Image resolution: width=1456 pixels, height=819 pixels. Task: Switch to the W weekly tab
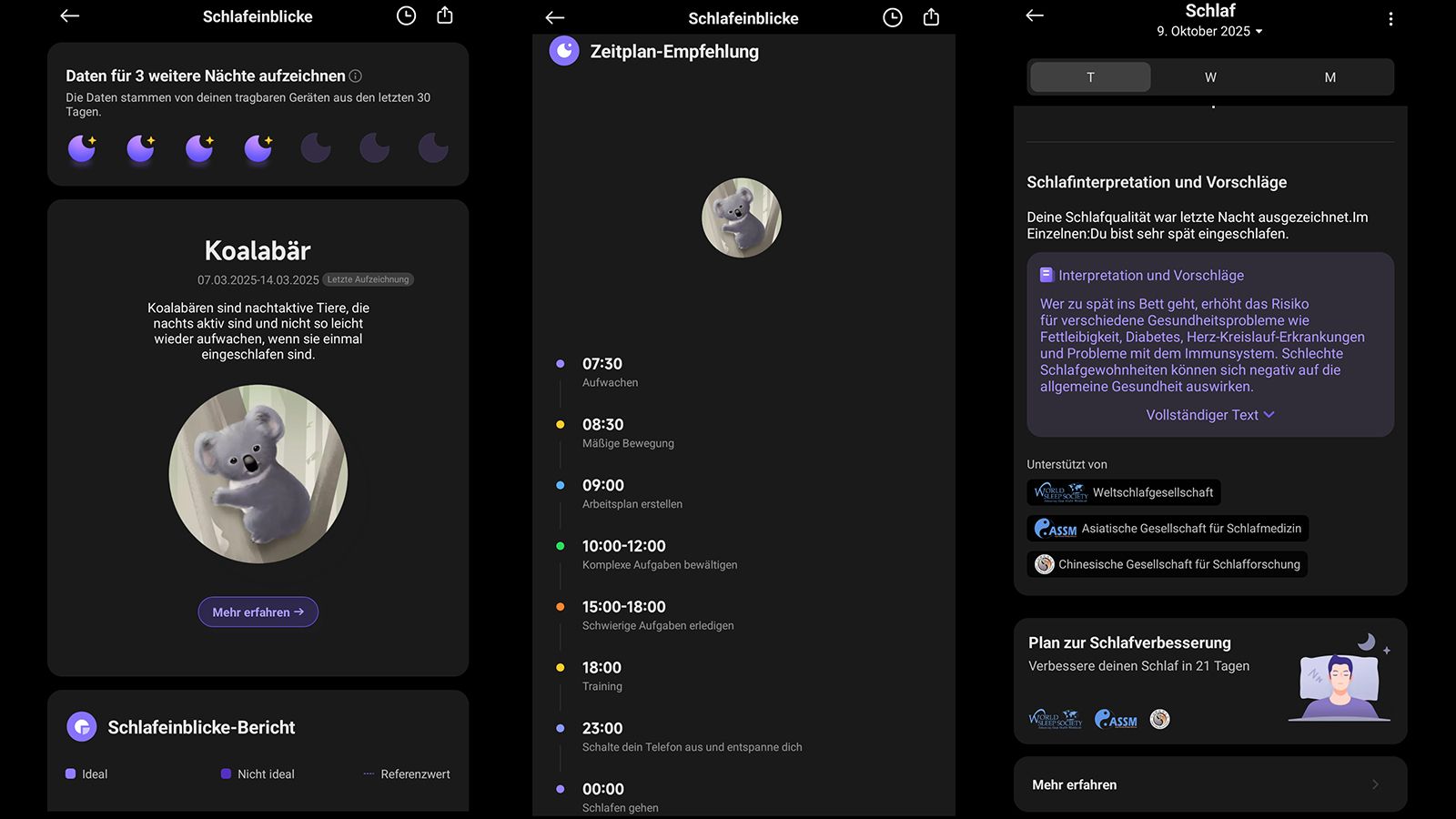(x=1210, y=77)
